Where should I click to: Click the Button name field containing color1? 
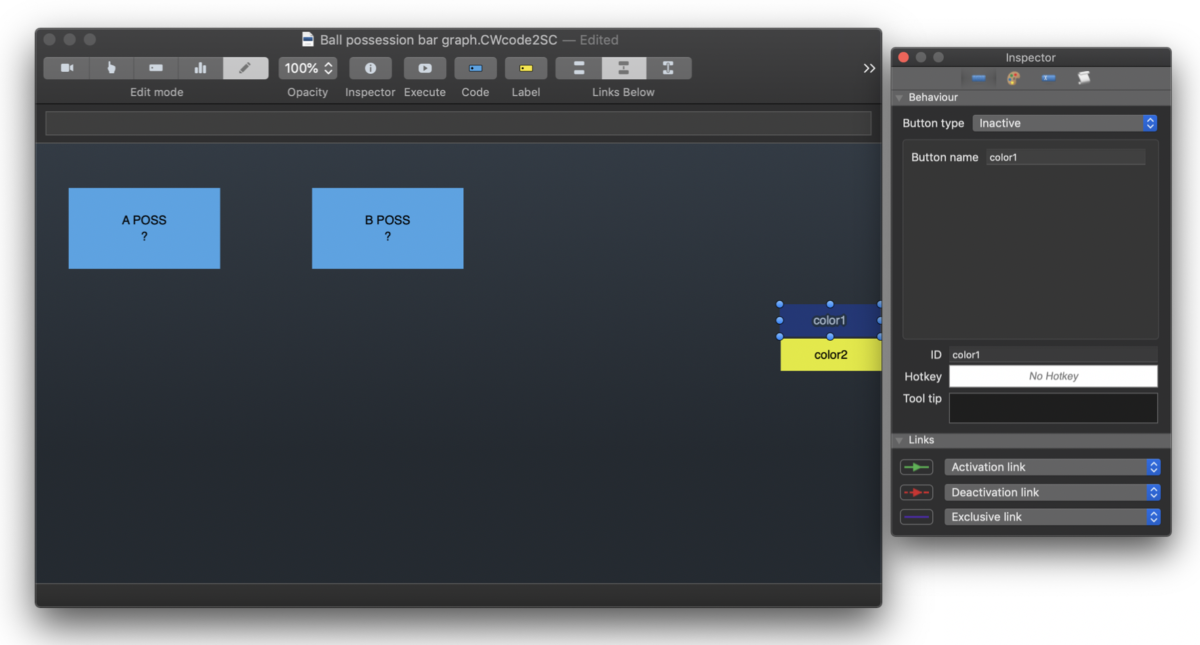[1066, 157]
